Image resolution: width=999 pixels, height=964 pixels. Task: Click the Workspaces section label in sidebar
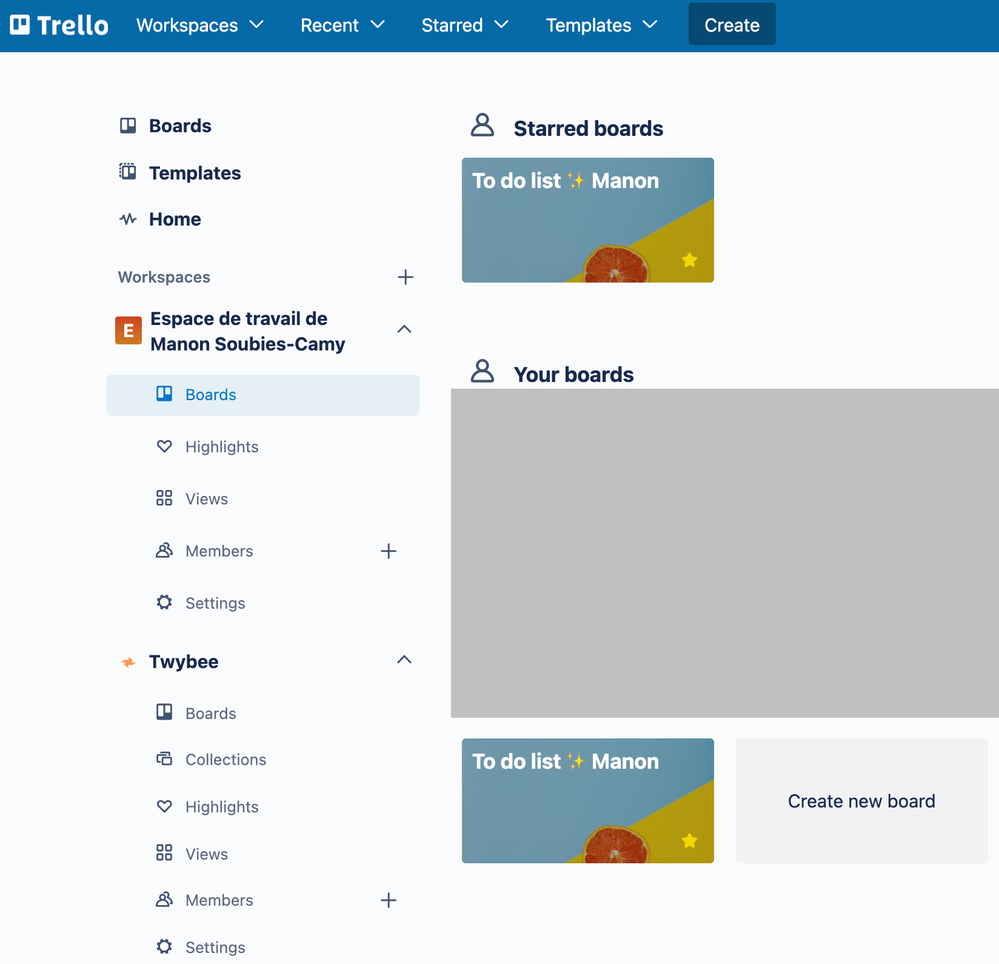click(164, 277)
